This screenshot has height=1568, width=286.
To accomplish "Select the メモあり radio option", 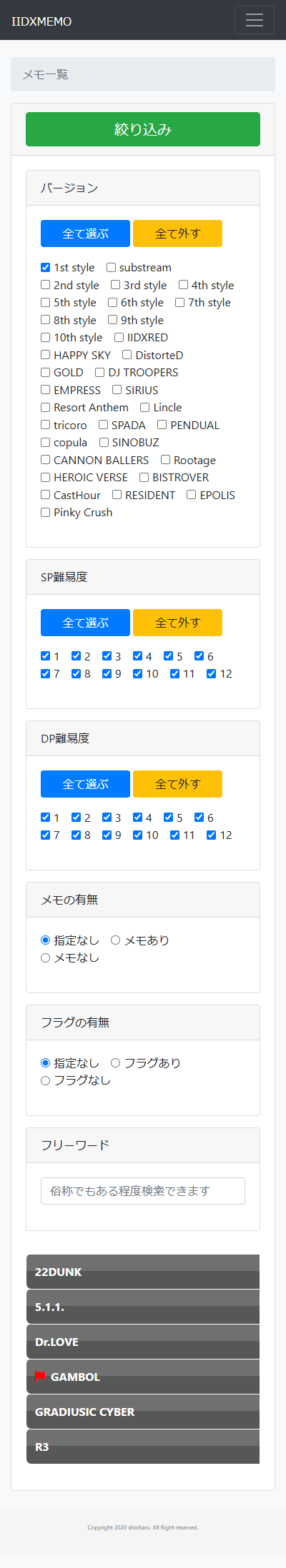I will [115, 940].
